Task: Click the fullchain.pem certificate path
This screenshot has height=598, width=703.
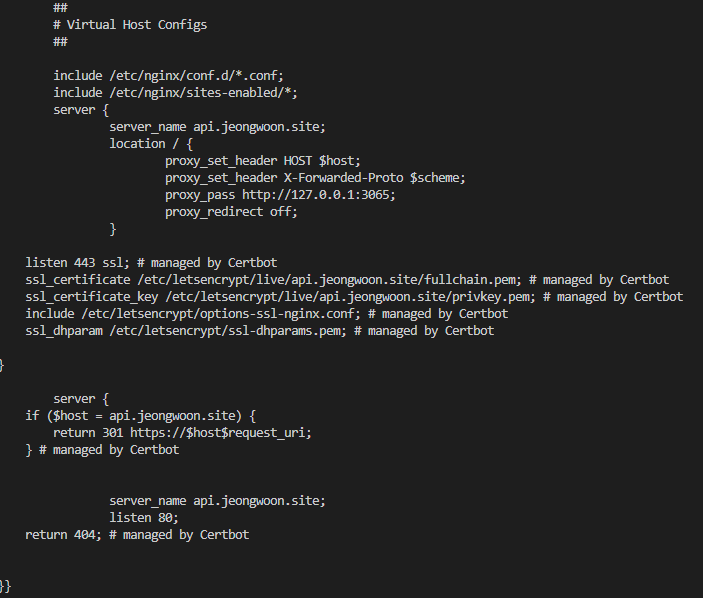Action: pos(329,280)
